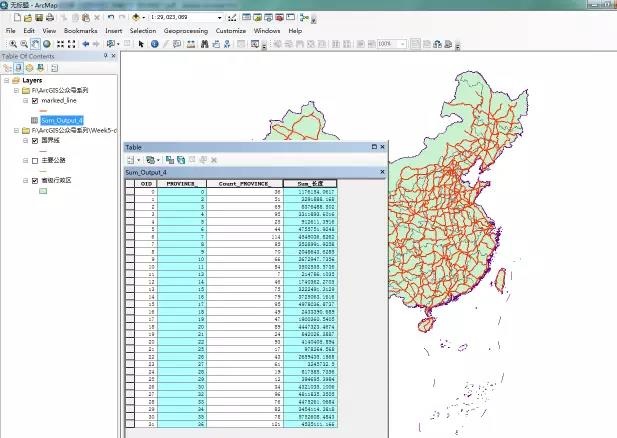Click the OID column header
Viewport: 617px width, 438px height.
pyautogui.click(x=146, y=183)
